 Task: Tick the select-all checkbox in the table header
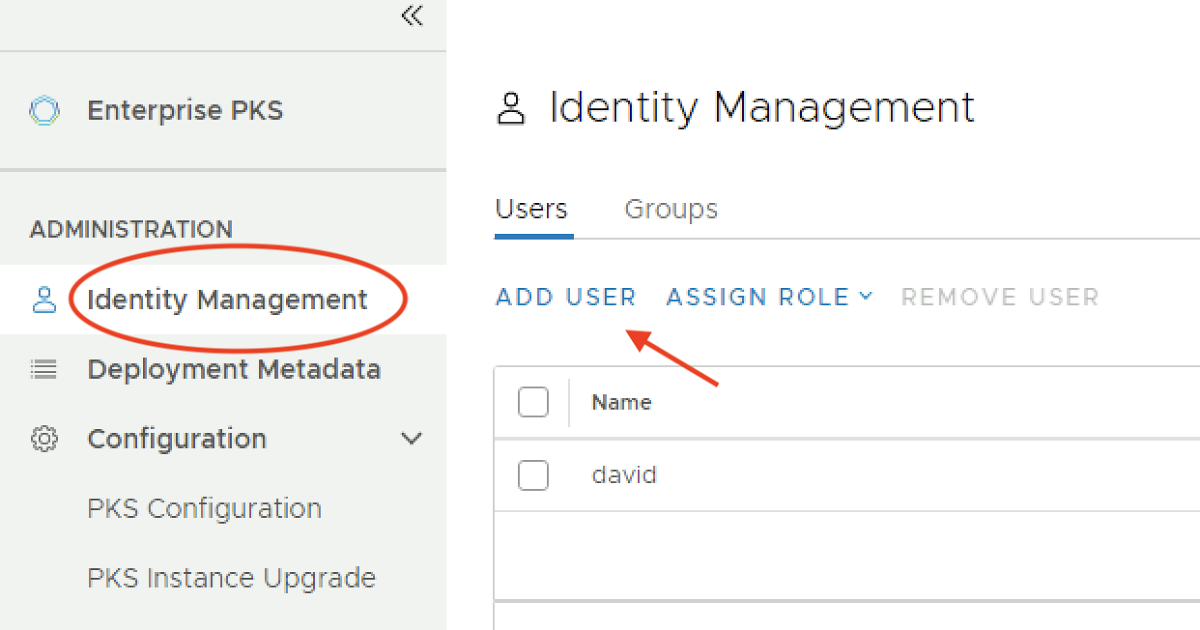click(533, 402)
